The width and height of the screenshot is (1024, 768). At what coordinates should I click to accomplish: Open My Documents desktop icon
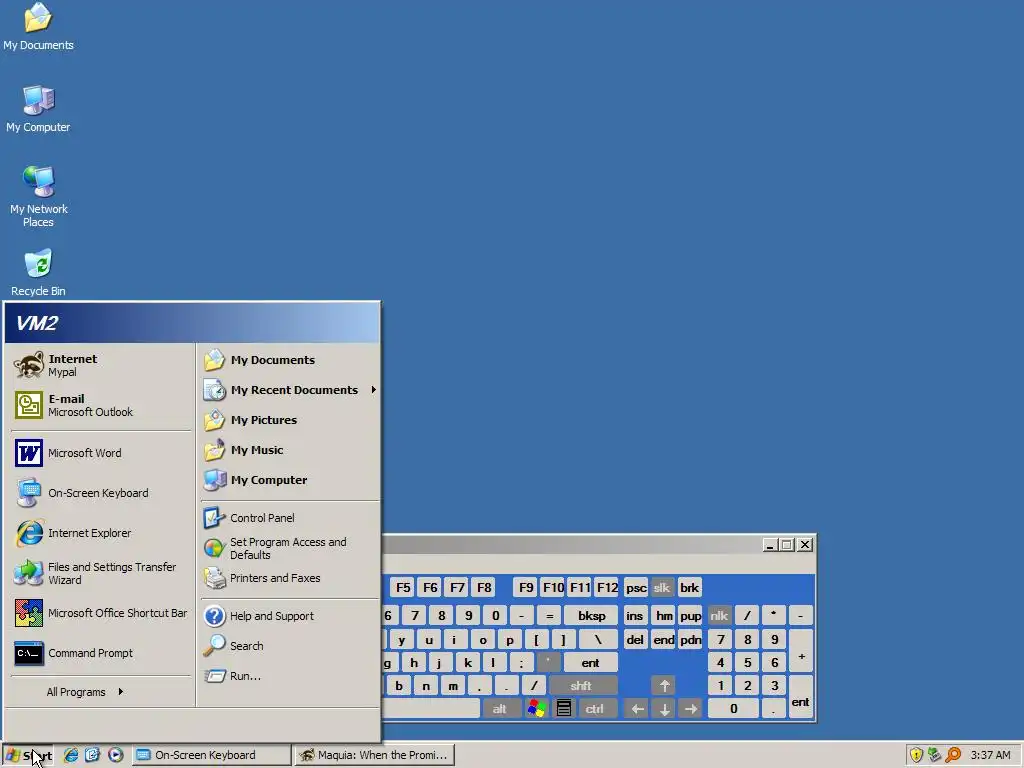tap(38, 27)
